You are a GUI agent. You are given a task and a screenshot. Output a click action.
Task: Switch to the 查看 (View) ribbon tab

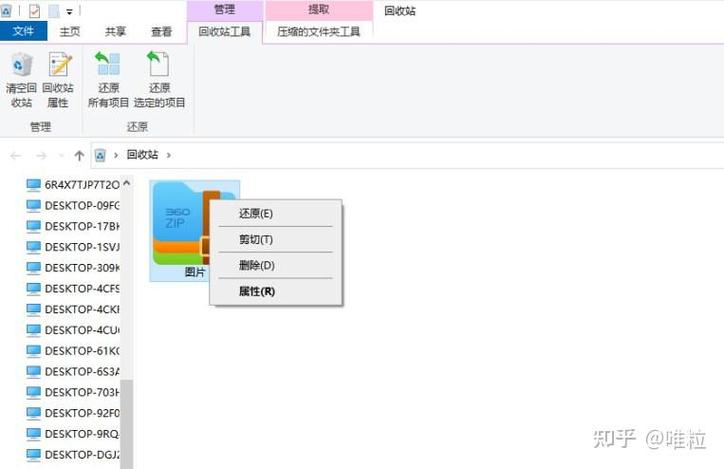[x=162, y=31]
